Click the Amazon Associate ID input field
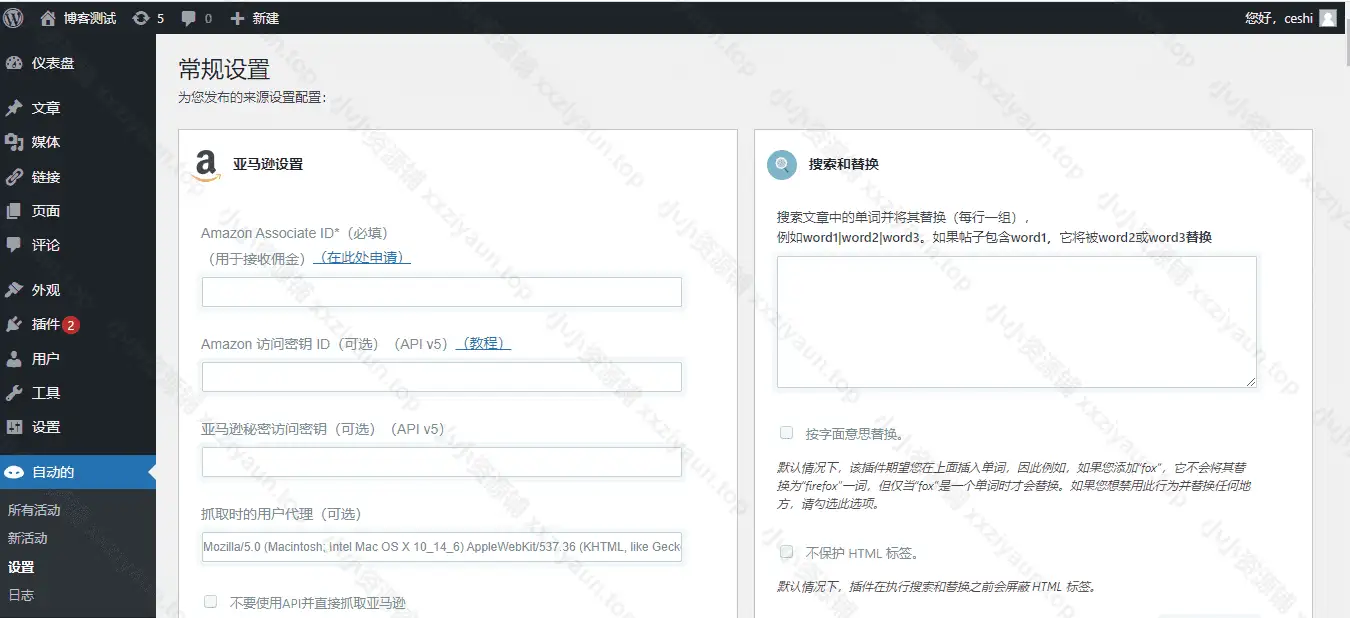1350x618 pixels. pos(441,292)
